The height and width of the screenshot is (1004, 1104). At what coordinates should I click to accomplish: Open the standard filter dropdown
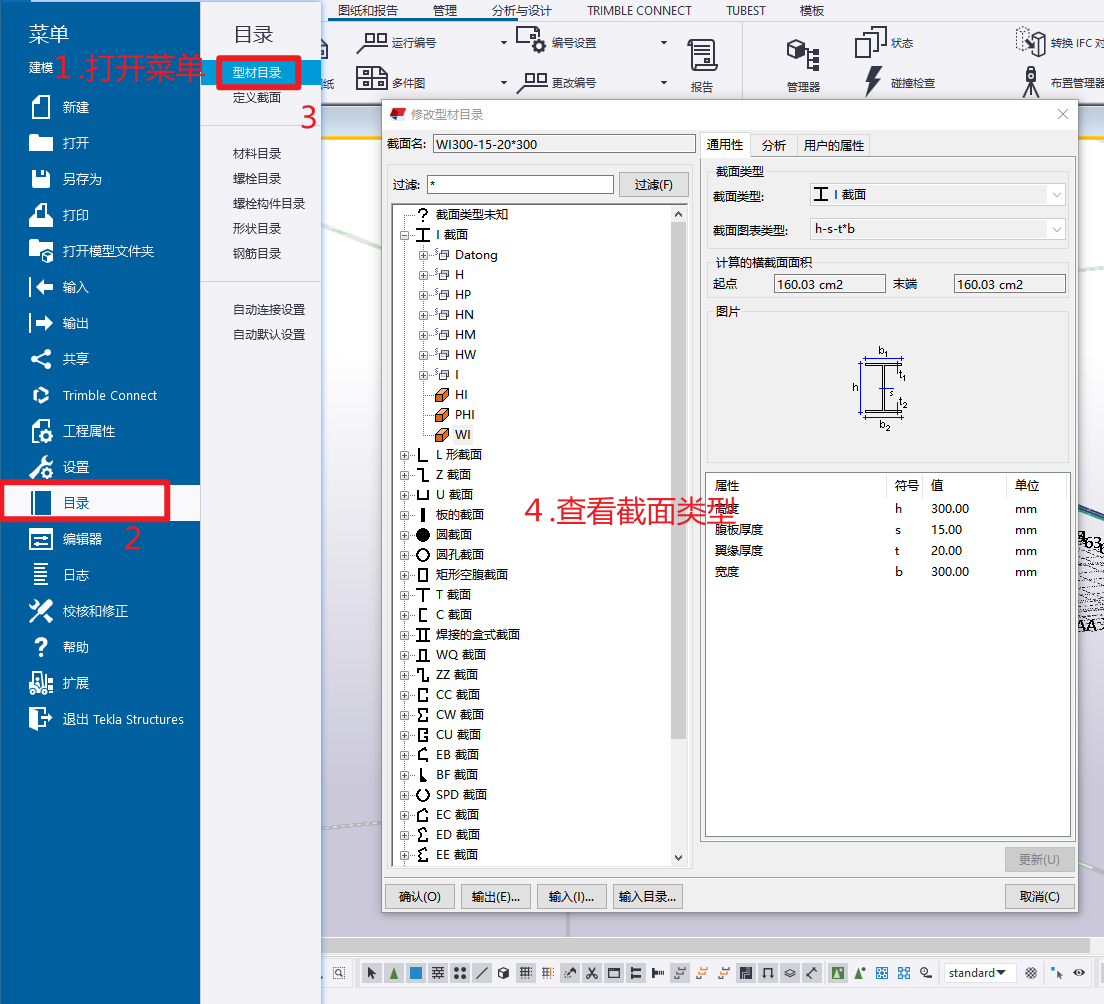979,973
